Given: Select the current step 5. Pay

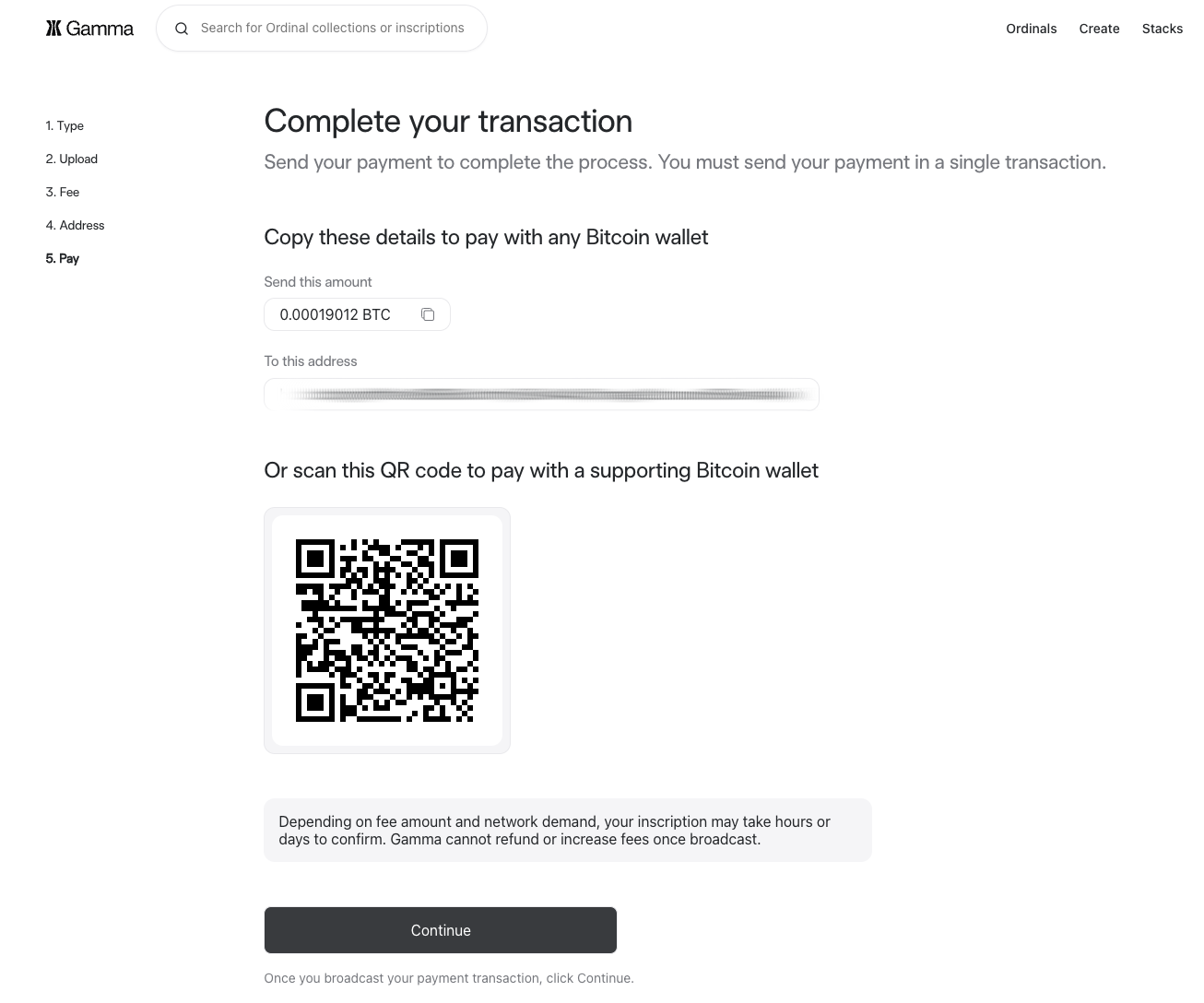Looking at the screenshot, I should click(63, 258).
